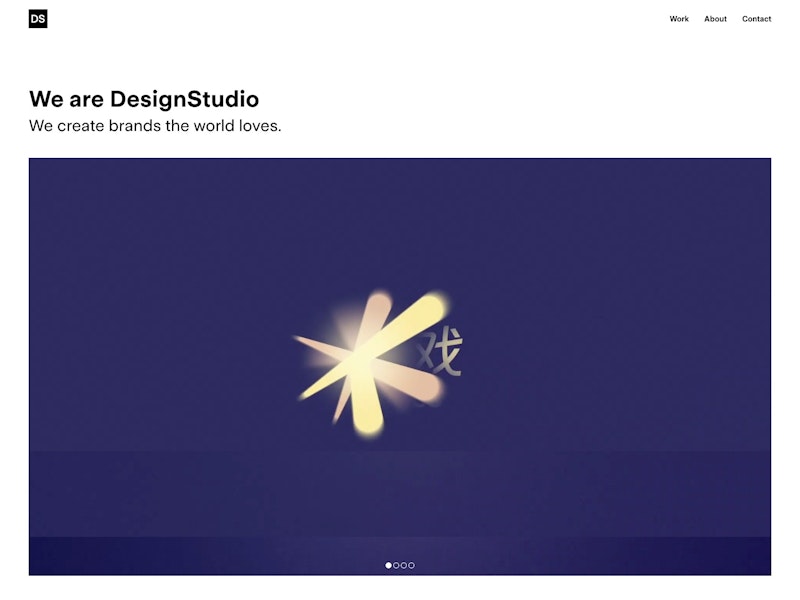The width and height of the screenshot is (800, 600).
Task: Switch to the second carousel slide dot
Action: point(396,565)
